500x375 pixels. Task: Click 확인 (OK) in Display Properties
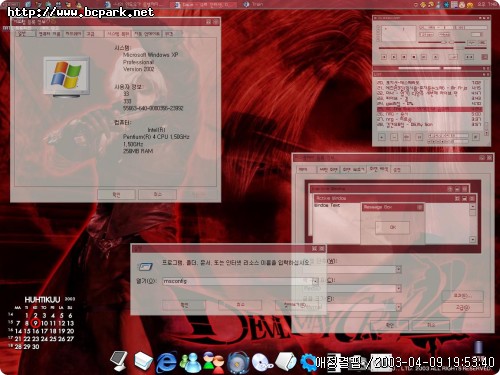point(389,325)
